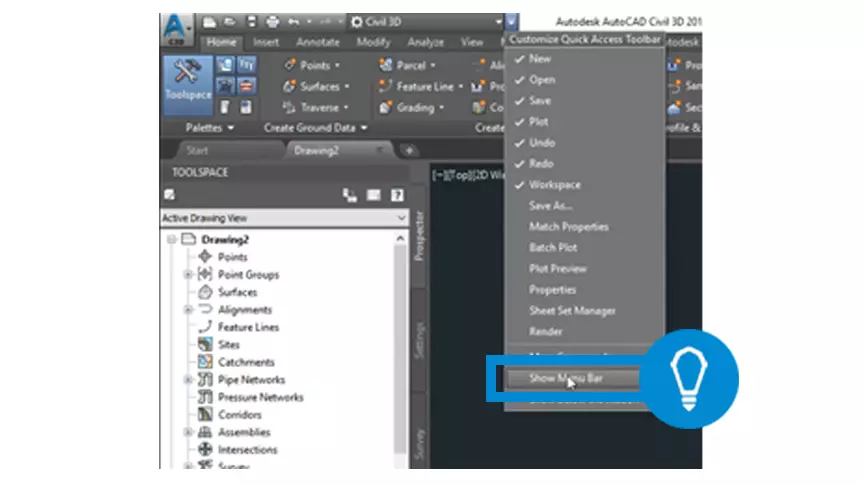Screen dimensions: 863x485
Task: Select Assemblies in the Prospector tree
Action: [x=244, y=433]
